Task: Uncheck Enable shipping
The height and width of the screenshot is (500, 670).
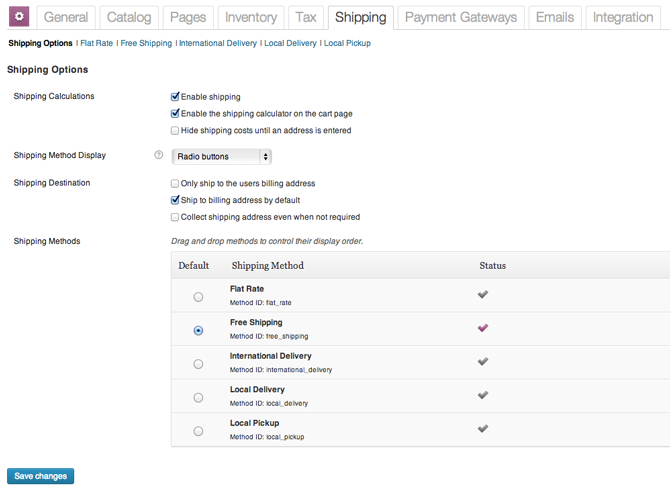Action: point(175,97)
